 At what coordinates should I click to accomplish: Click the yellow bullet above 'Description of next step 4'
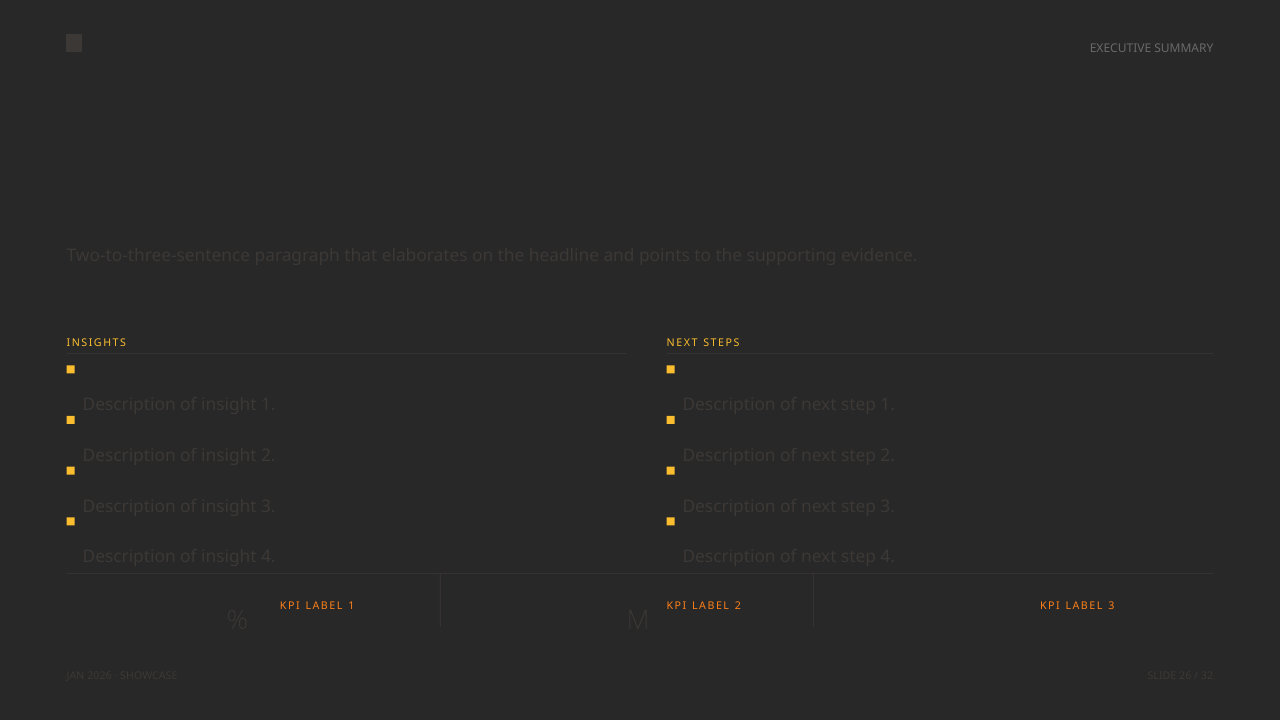click(x=671, y=522)
